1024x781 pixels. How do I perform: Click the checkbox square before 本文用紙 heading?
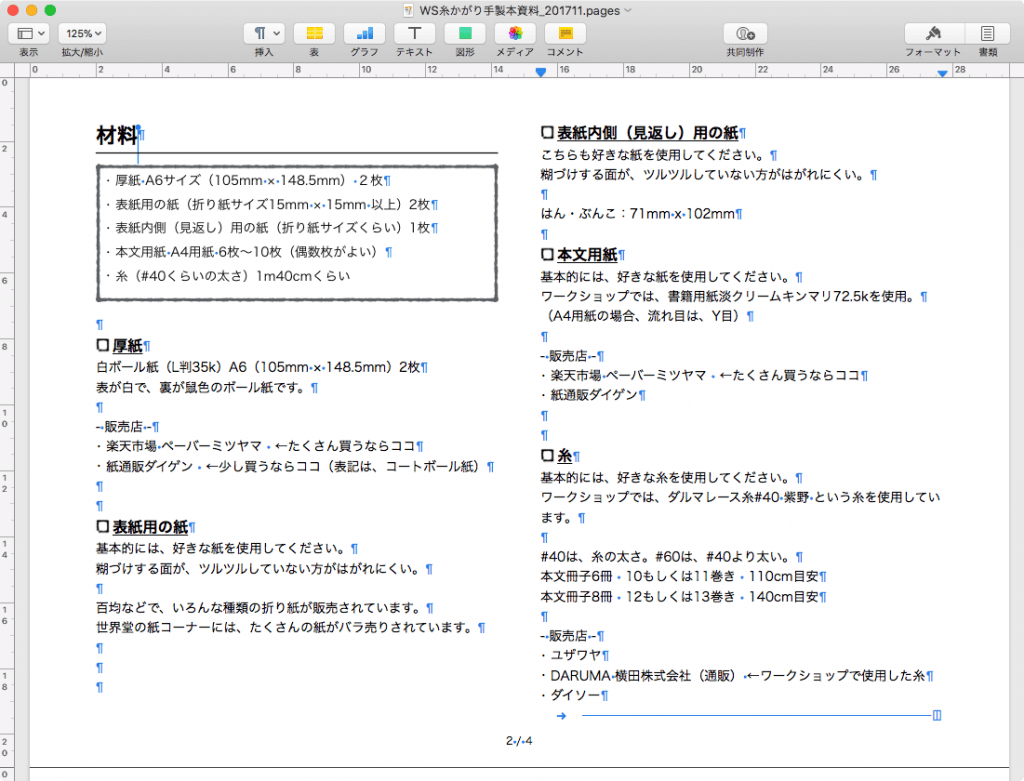coord(547,253)
